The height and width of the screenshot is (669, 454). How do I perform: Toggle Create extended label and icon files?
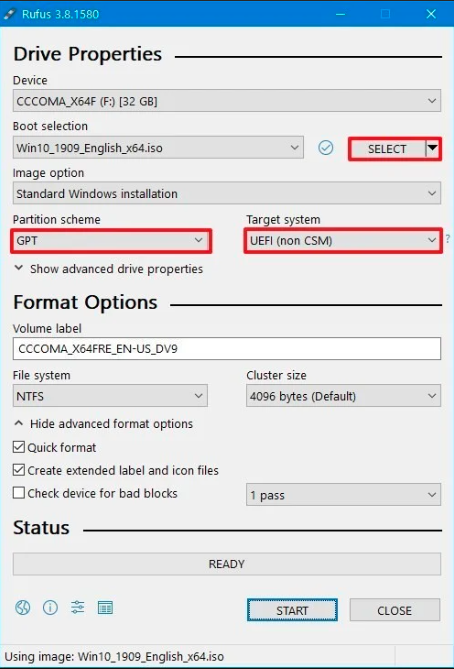pyautogui.click(x=19, y=470)
